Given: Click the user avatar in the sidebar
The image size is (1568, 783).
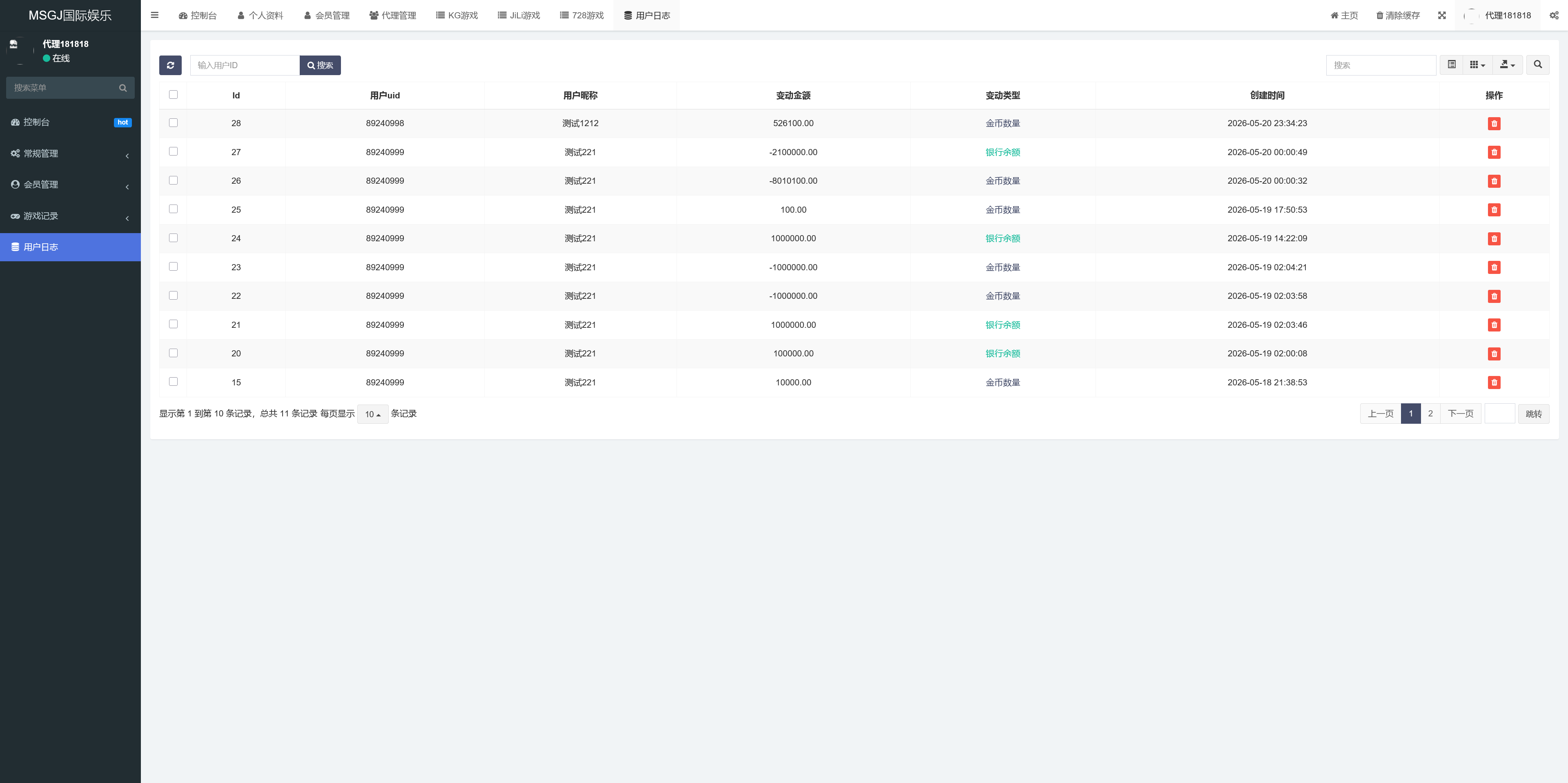Looking at the screenshot, I should click(20, 51).
